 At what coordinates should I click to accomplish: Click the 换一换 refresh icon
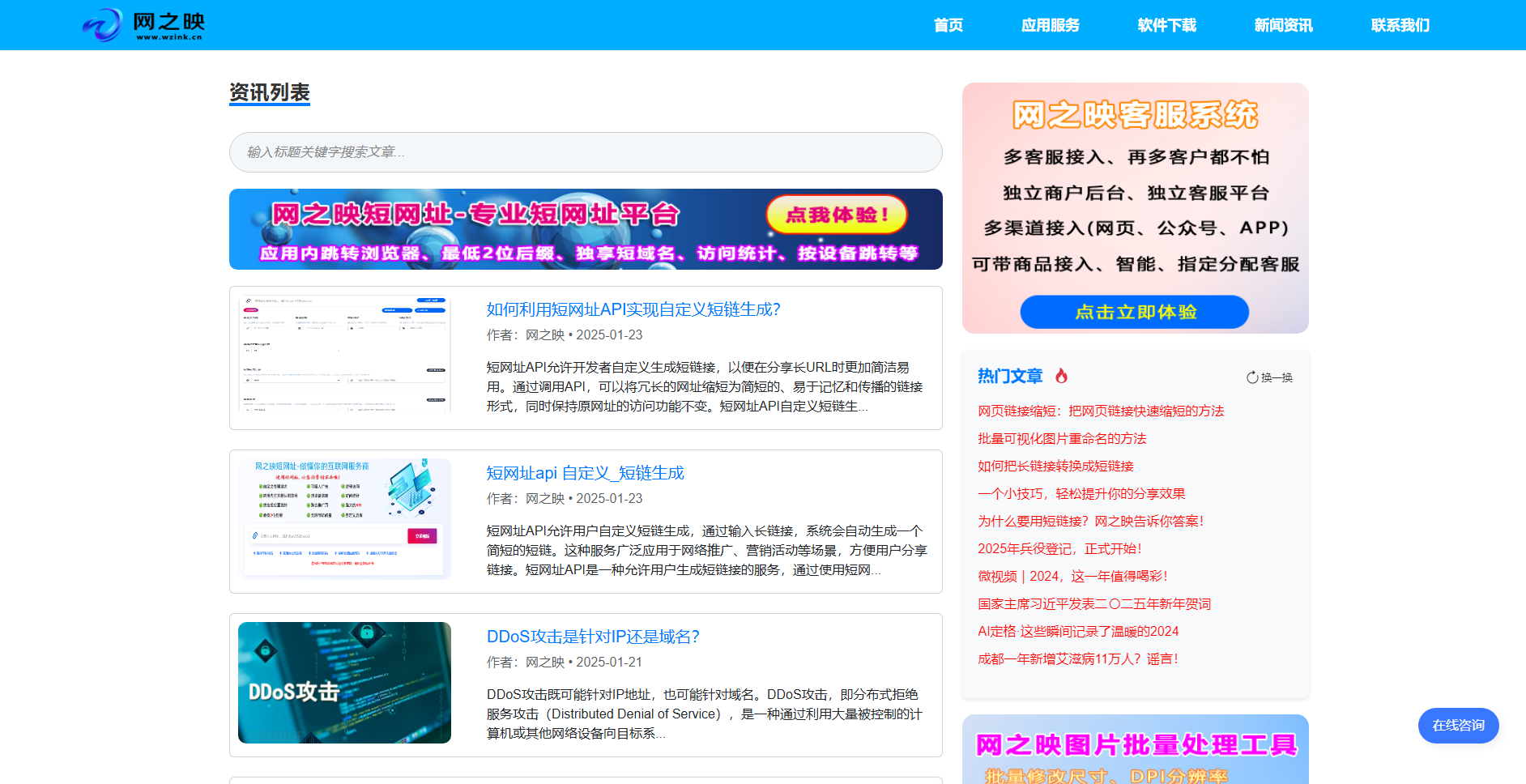tap(1252, 377)
